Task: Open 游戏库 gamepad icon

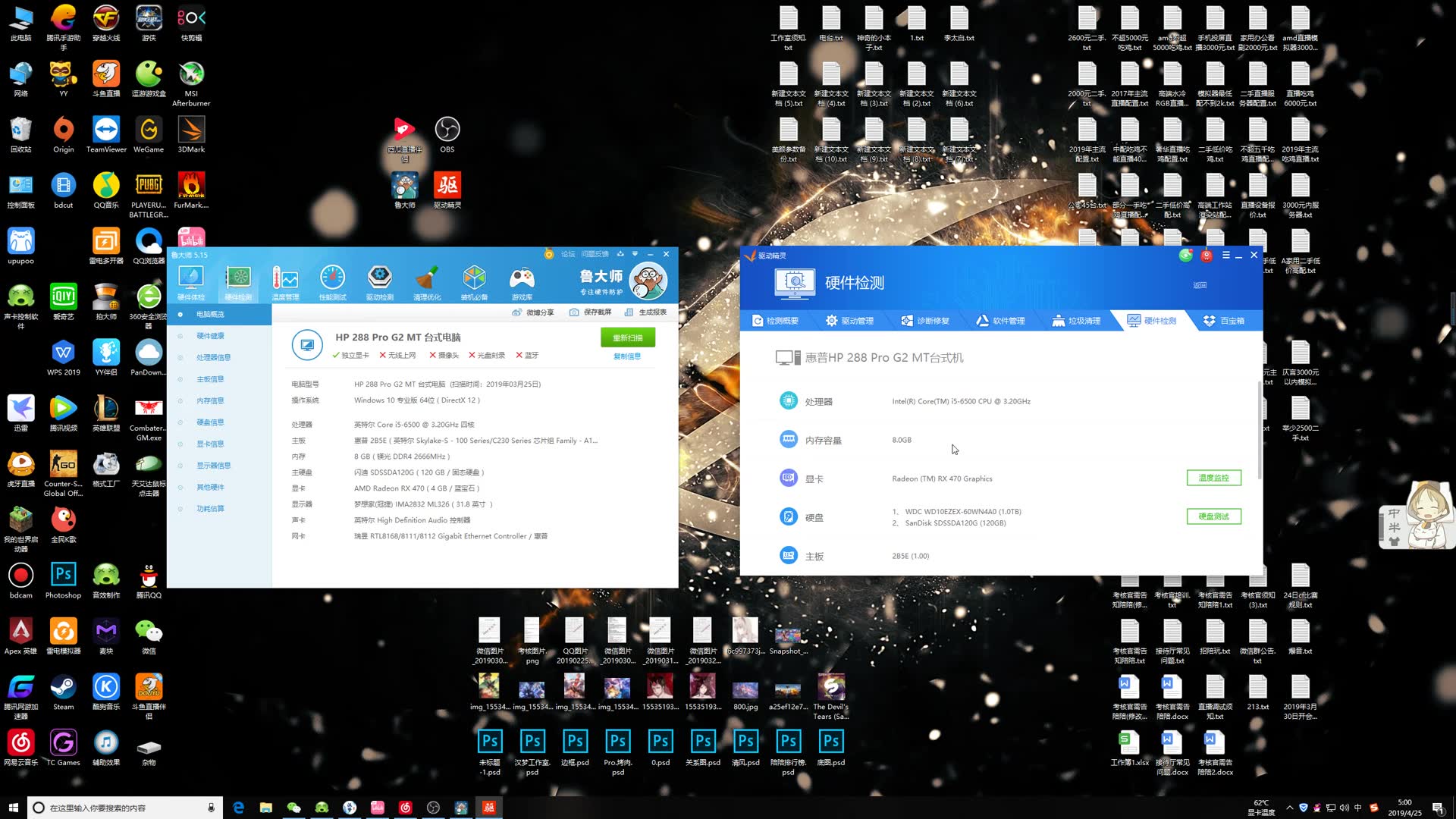Action: coord(522,284)
